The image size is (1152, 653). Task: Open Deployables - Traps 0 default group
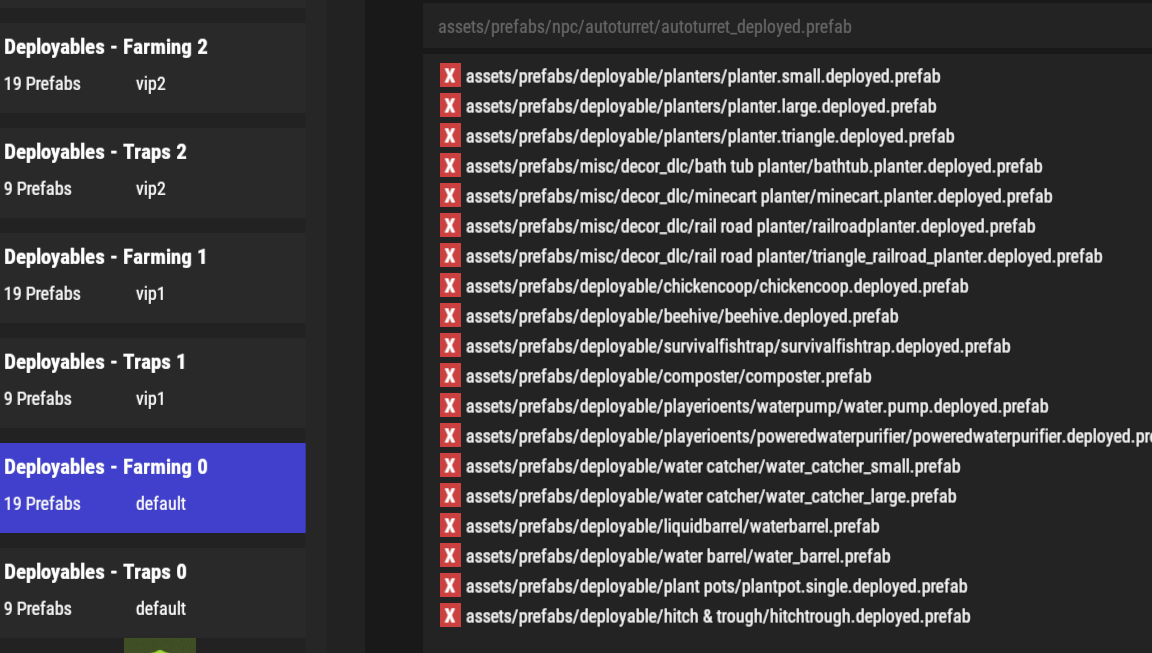(x=152, y=590)
